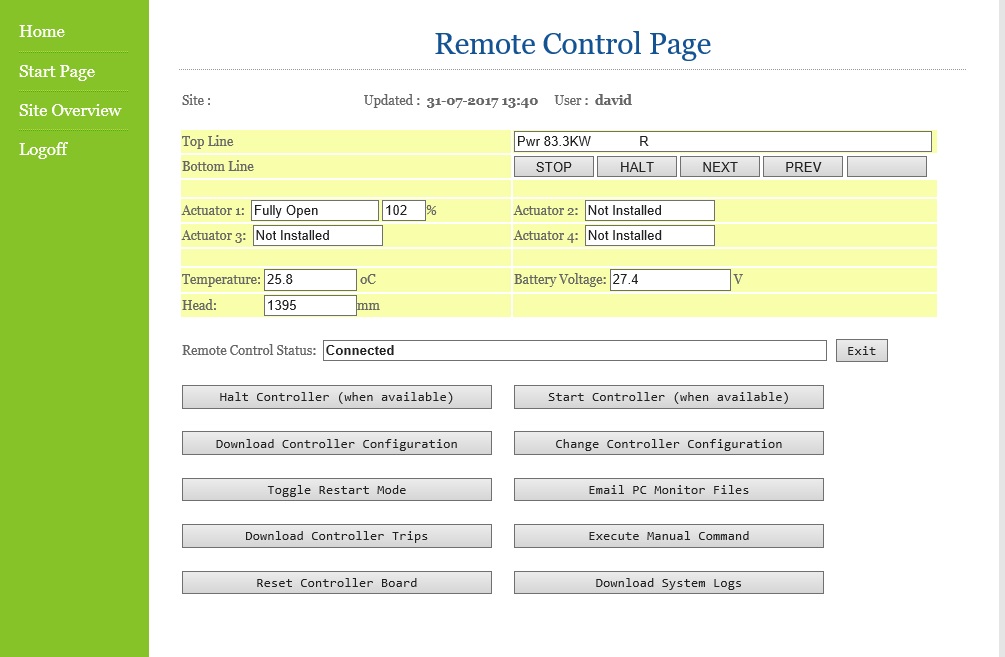
Task: Click the Temperature field 25.8
Action: [310, 279]
